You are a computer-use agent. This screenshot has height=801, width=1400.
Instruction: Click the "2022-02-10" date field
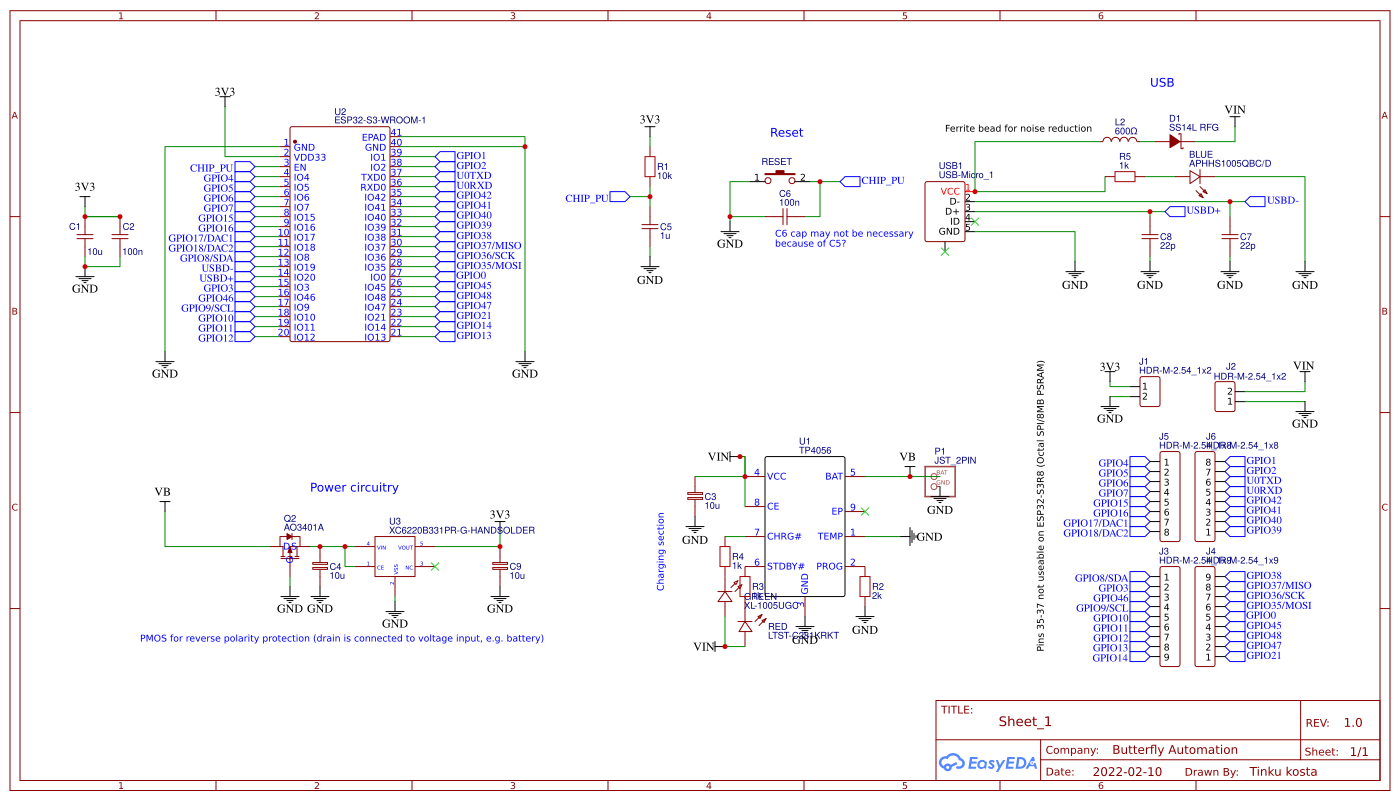[x=1128, y=772]
